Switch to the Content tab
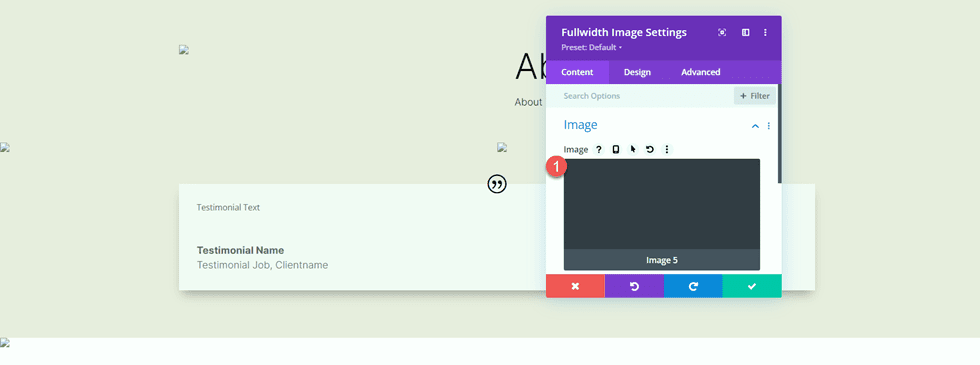Image resolution: width=980 pixels, height=365 pixels. tap(578, 72)
